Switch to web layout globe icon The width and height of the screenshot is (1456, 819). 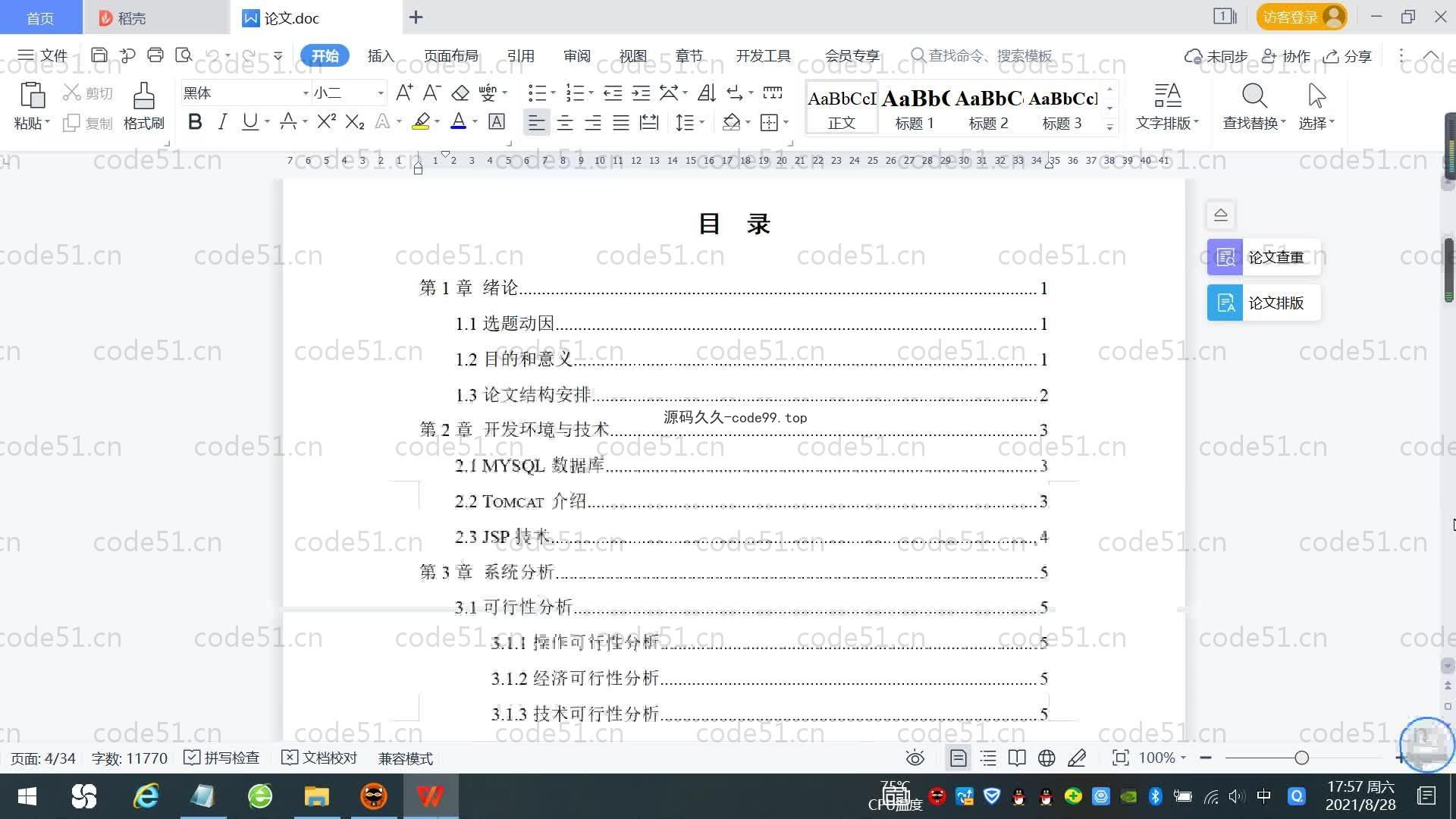(x=1046, y=758)
